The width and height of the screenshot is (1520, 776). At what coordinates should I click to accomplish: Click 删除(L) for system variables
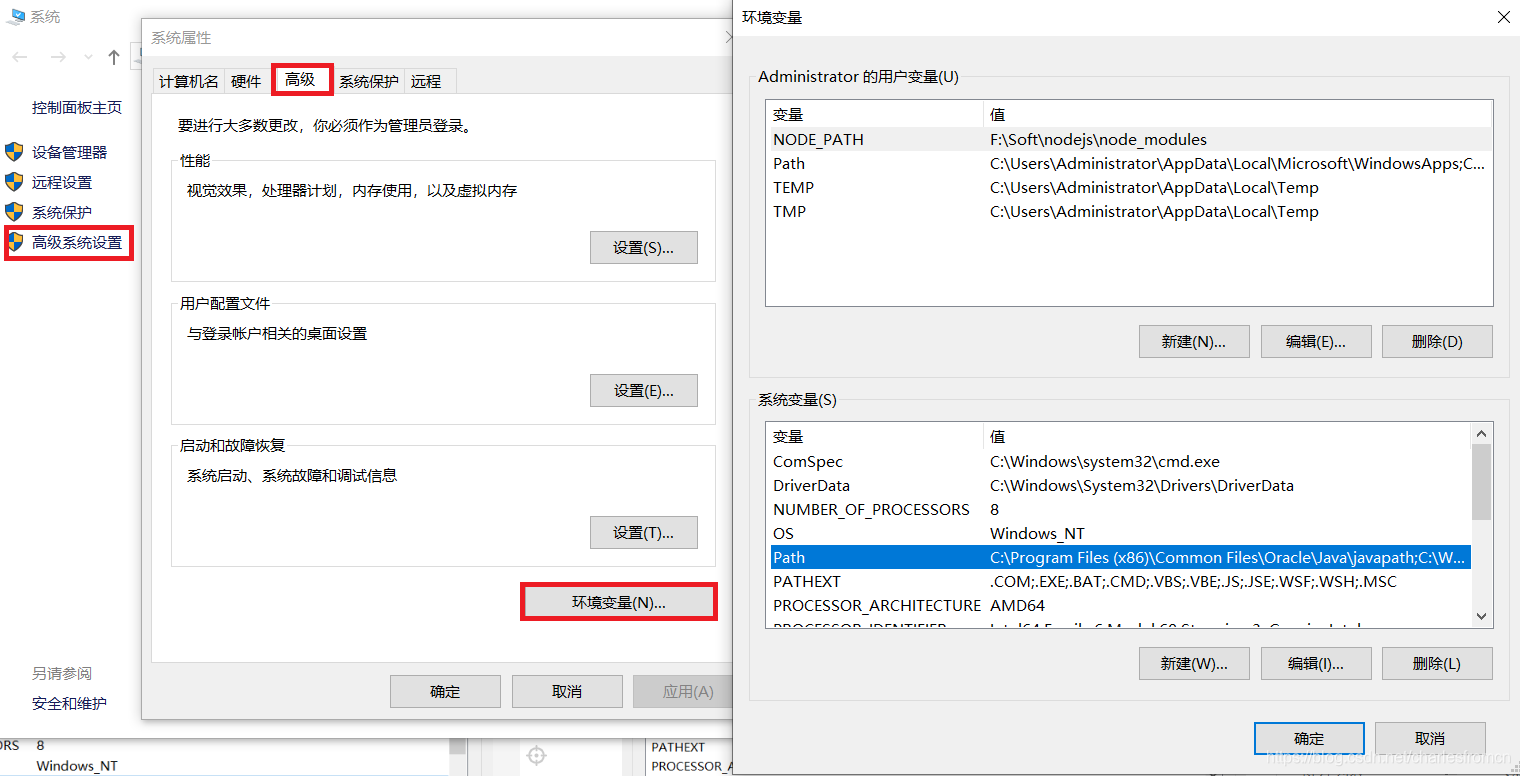pos(1437,663)
